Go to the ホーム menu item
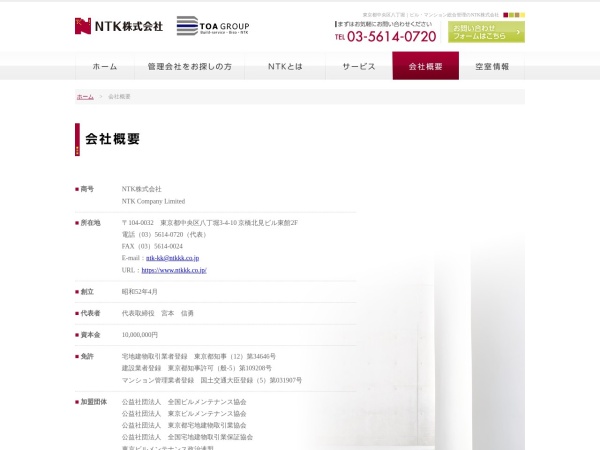Image resolution: width=600 pixels, height=450 pixels. click(x=105, y=66)
